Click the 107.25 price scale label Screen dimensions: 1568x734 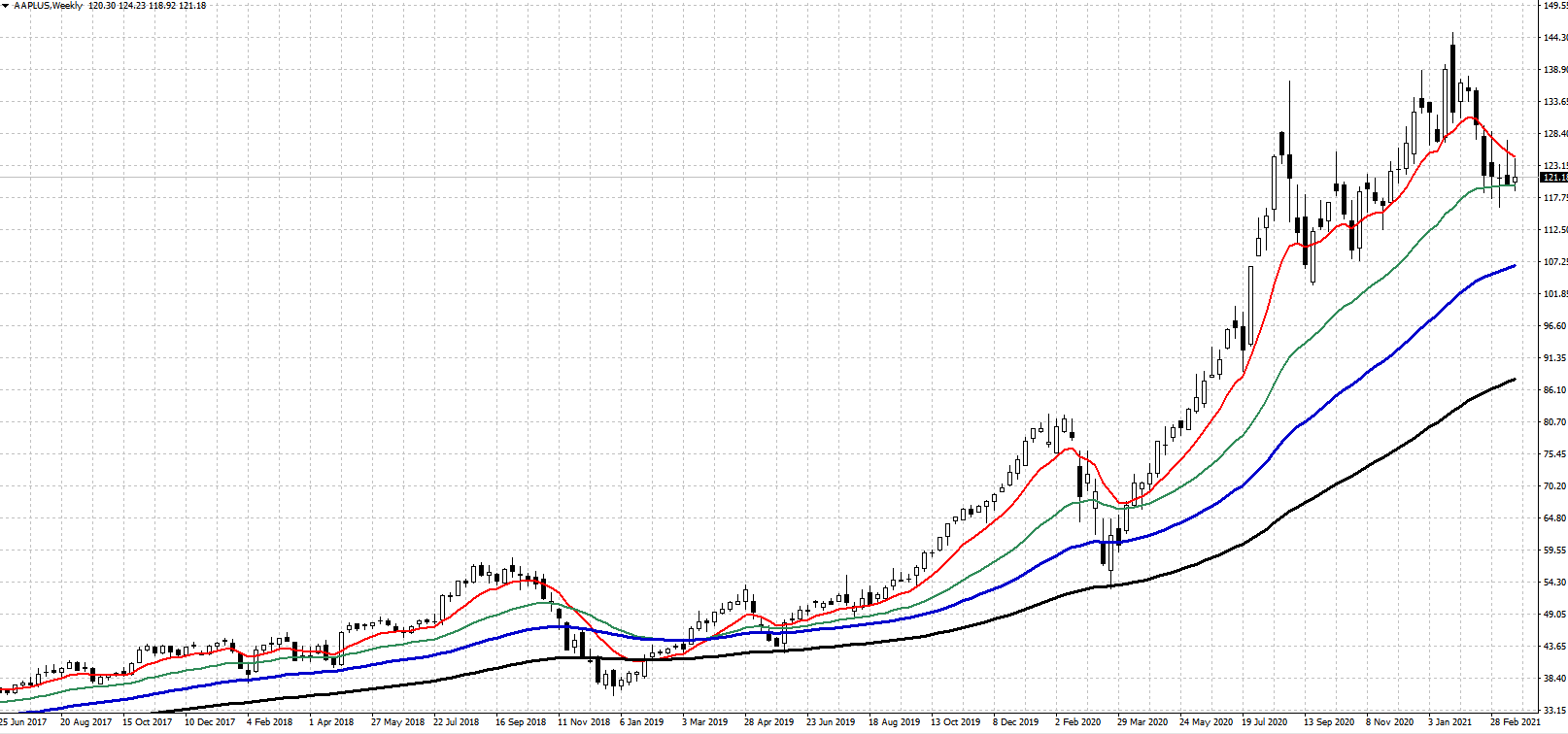1554,262
